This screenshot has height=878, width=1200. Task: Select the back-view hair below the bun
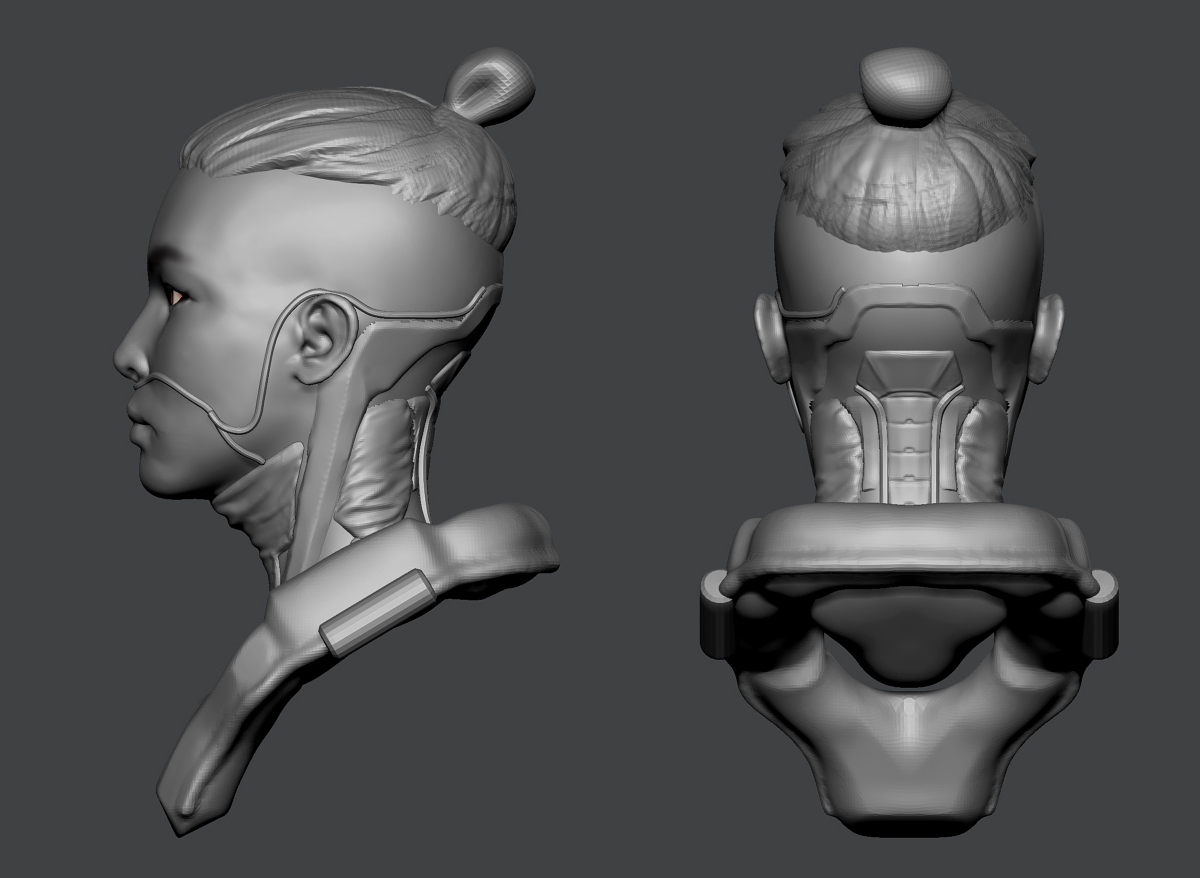click(x=909, y=177)
